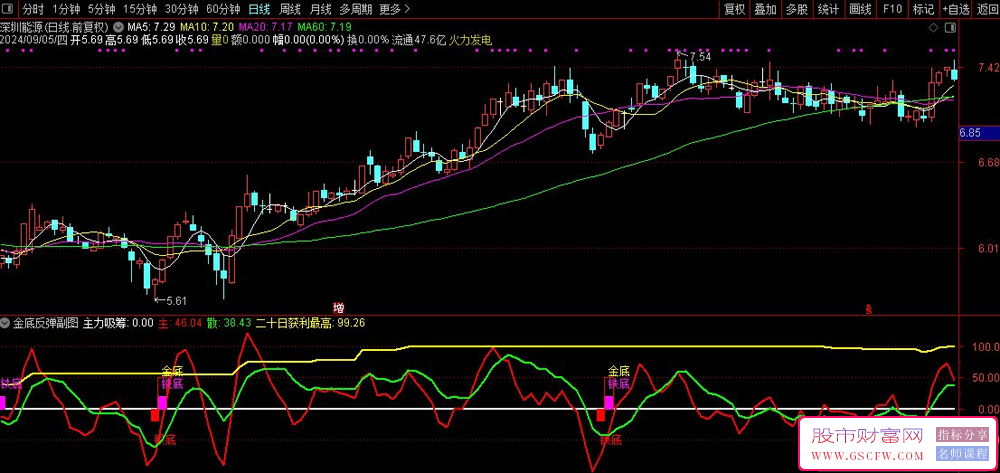
Task: Click the diamond icon above the chart
Action: click(x=933, y=27)
